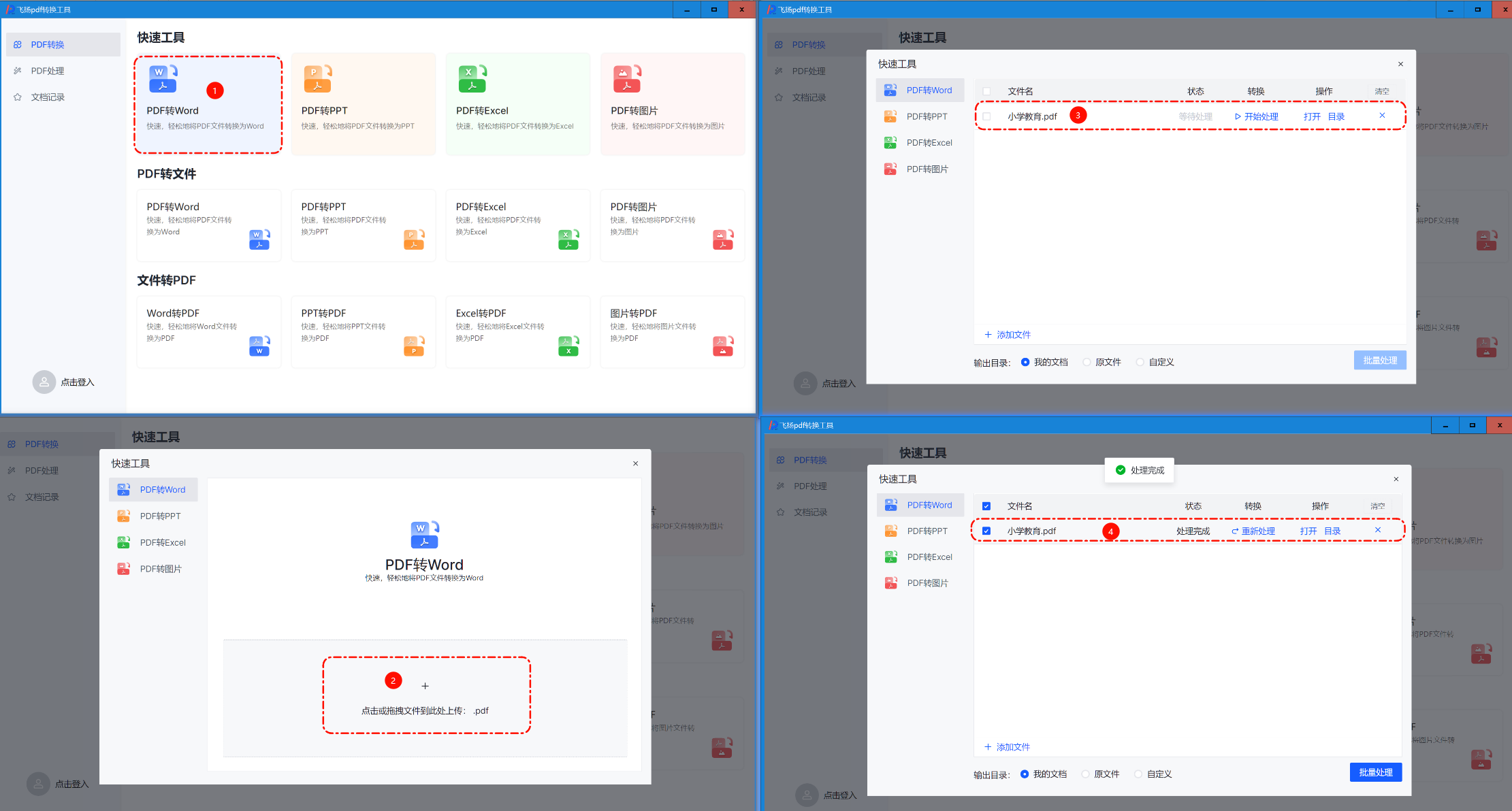Image resolution: width=1512 pixels, height=811 pixels.
Task: Open the PDF转图片 quick tool card
Action: [673, 104]
